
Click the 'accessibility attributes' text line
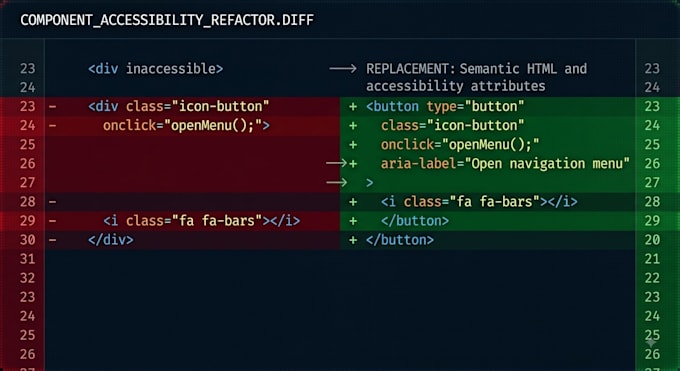[x=456, y=86]
